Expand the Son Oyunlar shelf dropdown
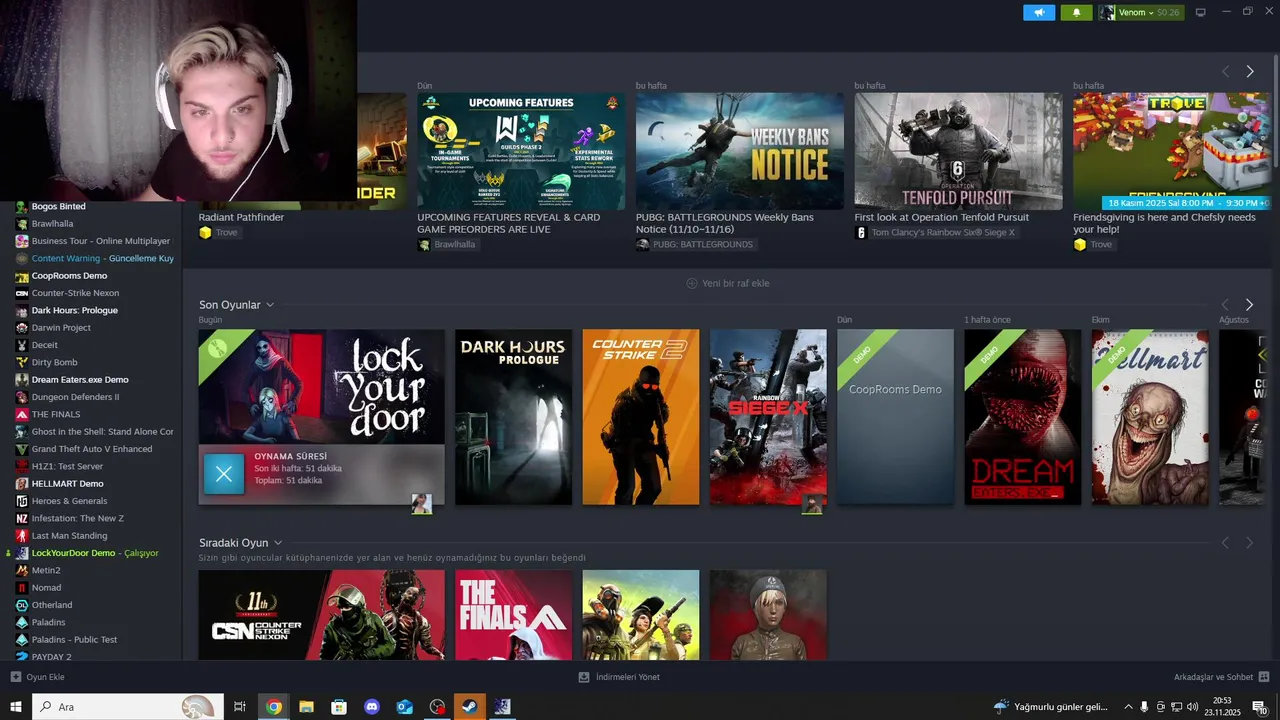The image size is (1280, 720). [x=270, y=305]
